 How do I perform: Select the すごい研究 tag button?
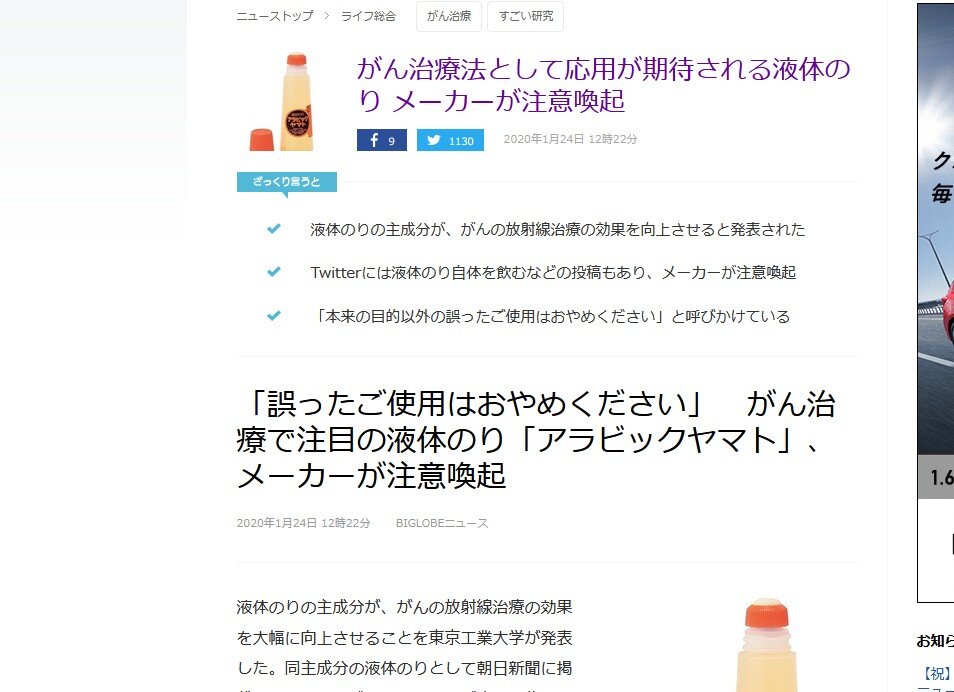point(526,16)
